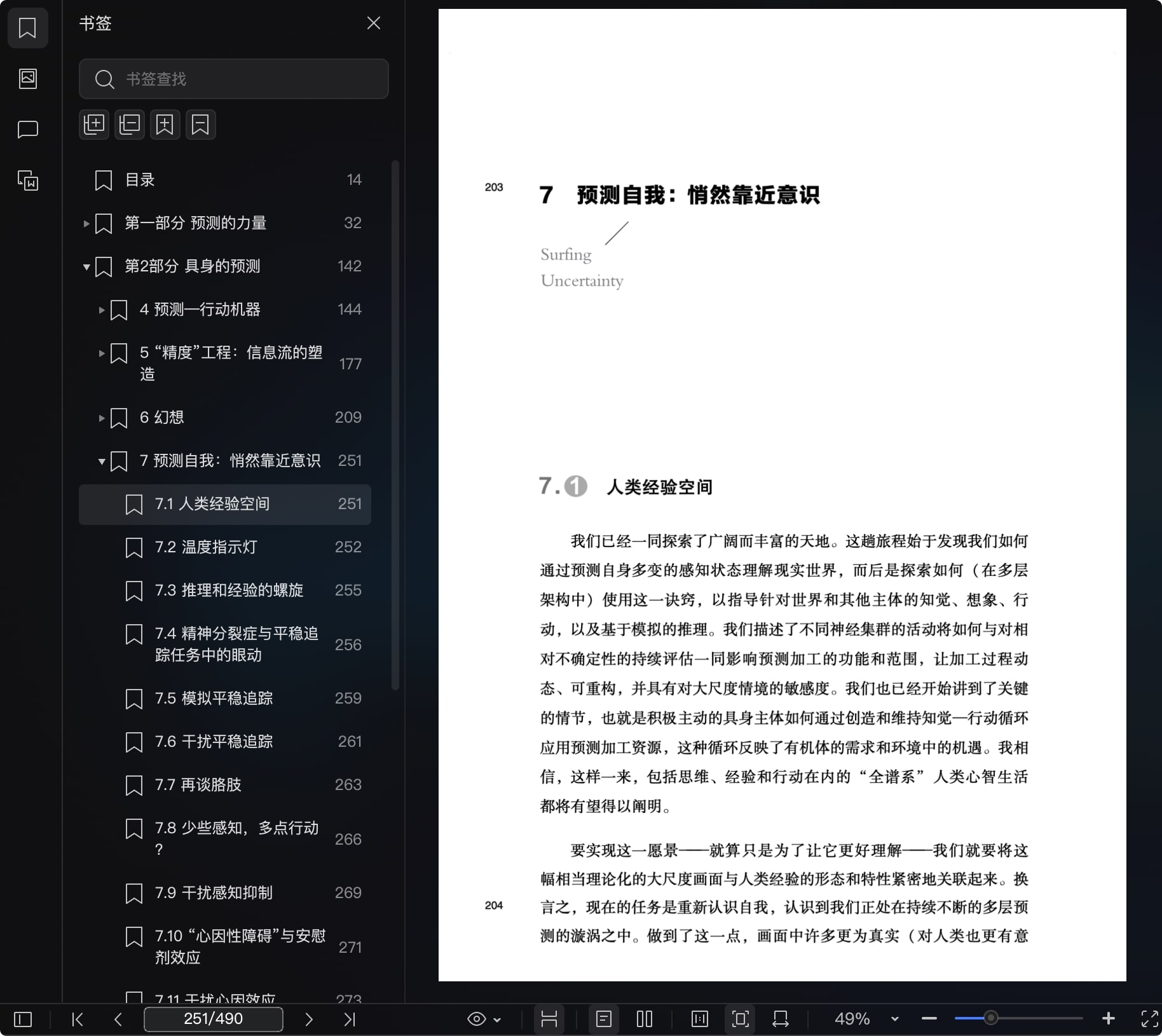
Task: Click the expand all bookmarks icon
Action: [94, 124]
